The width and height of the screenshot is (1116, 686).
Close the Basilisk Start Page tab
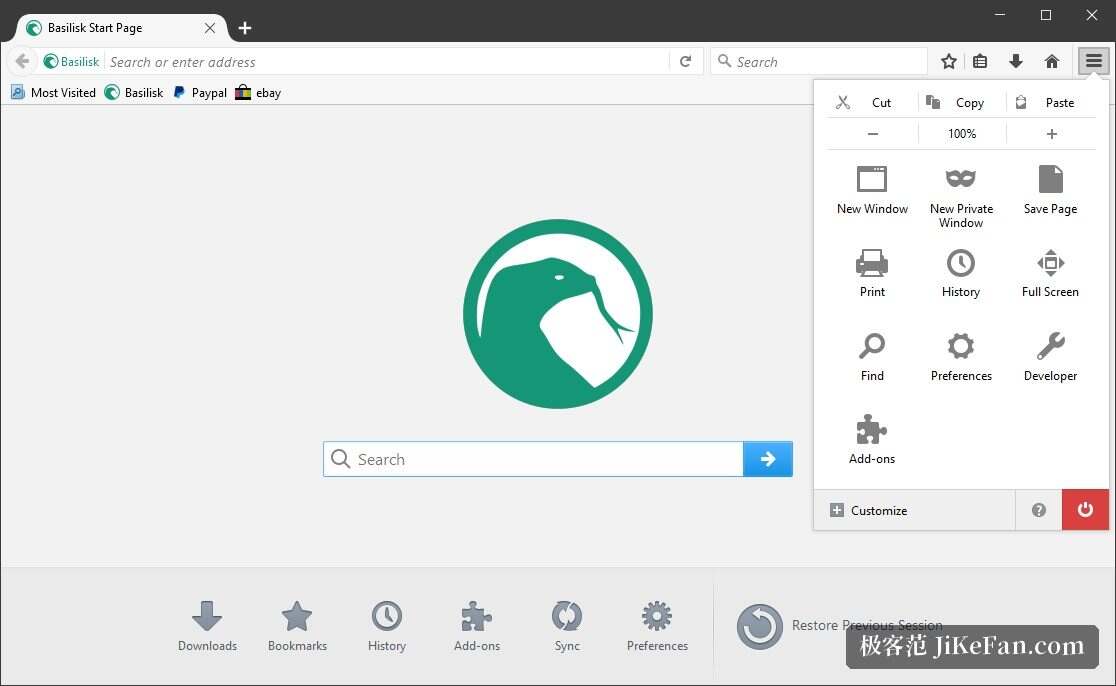click(x=210, y=28)
